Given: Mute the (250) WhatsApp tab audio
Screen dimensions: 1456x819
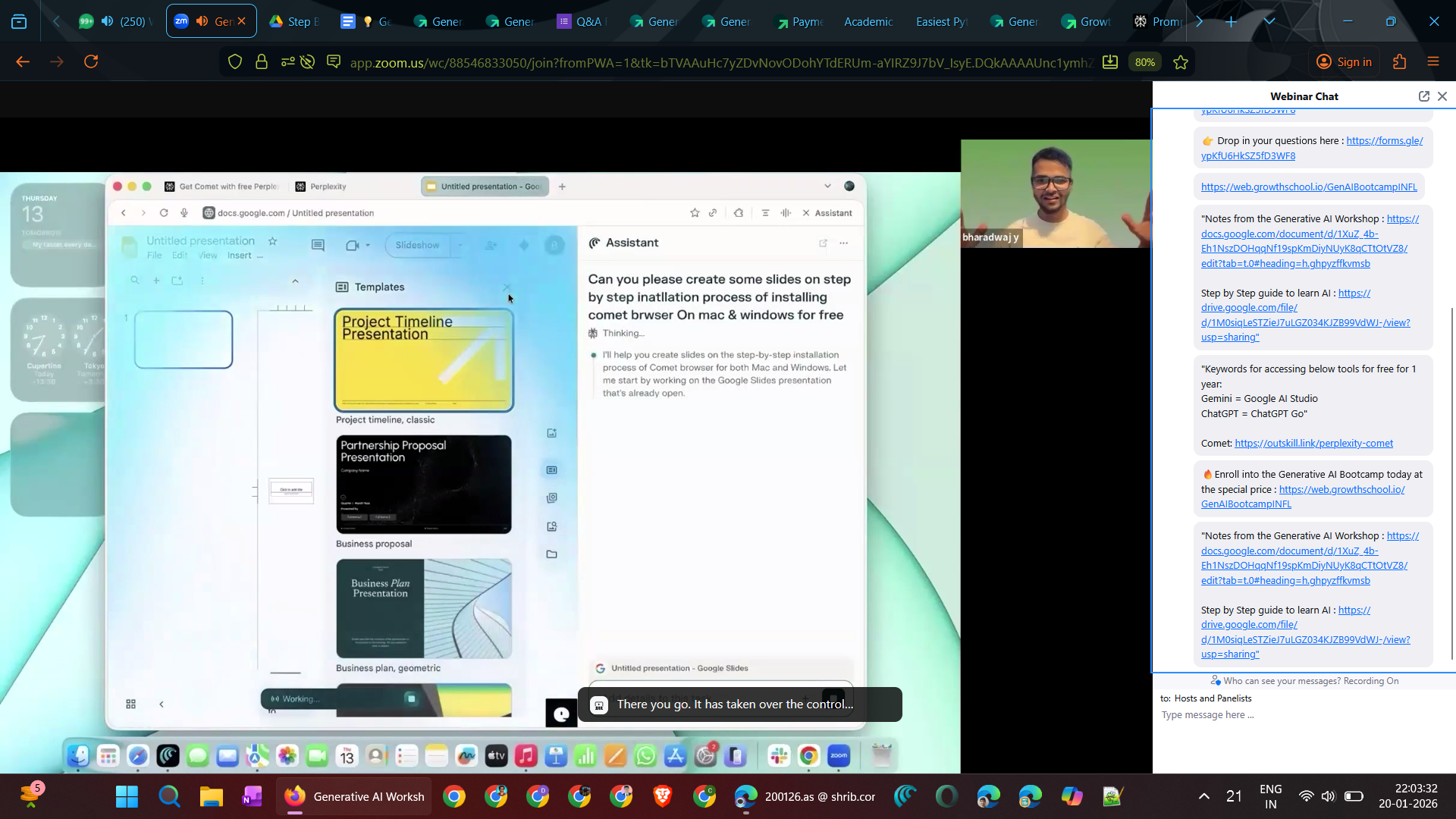Looking at the screenshot, I should point(108,21).
